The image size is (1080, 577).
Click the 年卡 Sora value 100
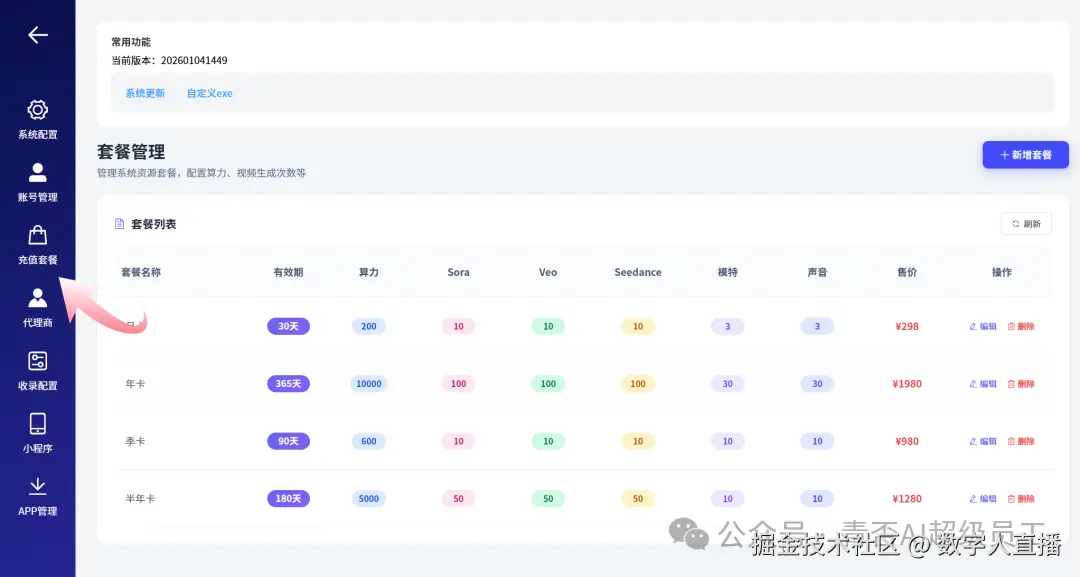[458, 384]
